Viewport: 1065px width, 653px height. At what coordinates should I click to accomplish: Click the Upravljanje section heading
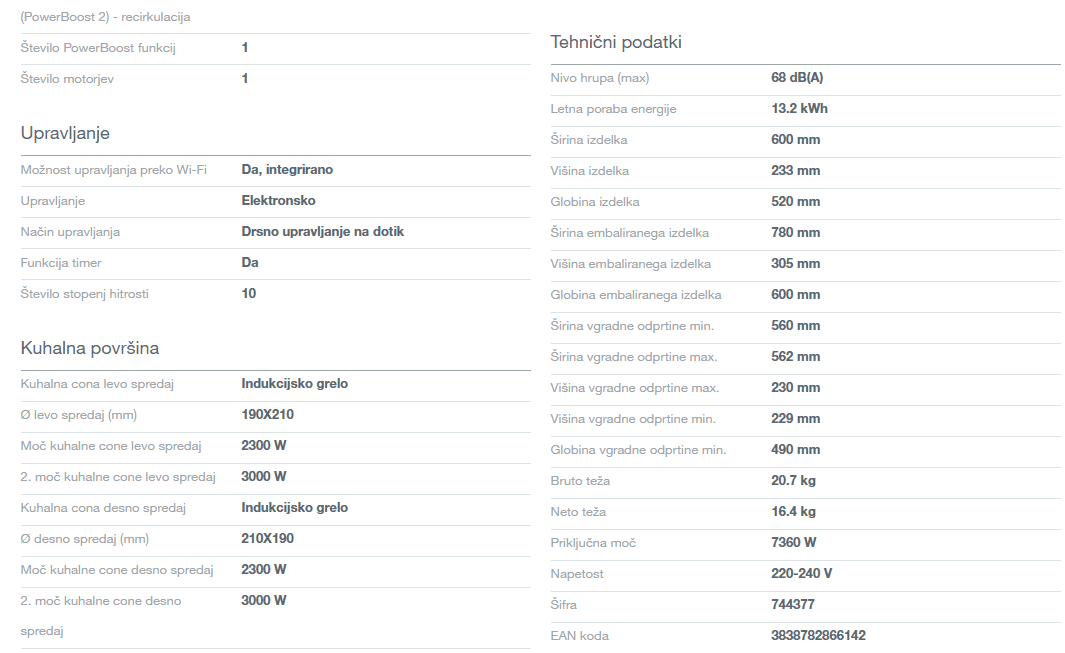[x=65, y=133]
